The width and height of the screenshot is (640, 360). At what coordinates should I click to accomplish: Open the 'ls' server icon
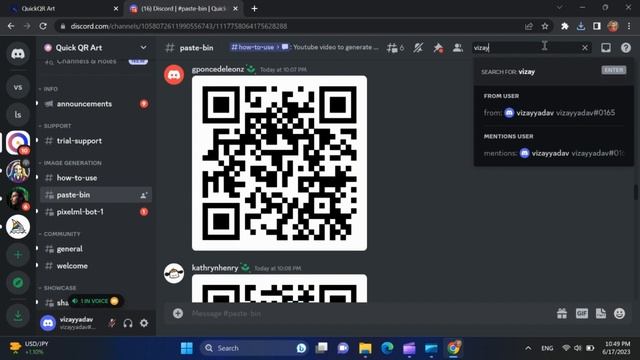(x=18, y=115)
